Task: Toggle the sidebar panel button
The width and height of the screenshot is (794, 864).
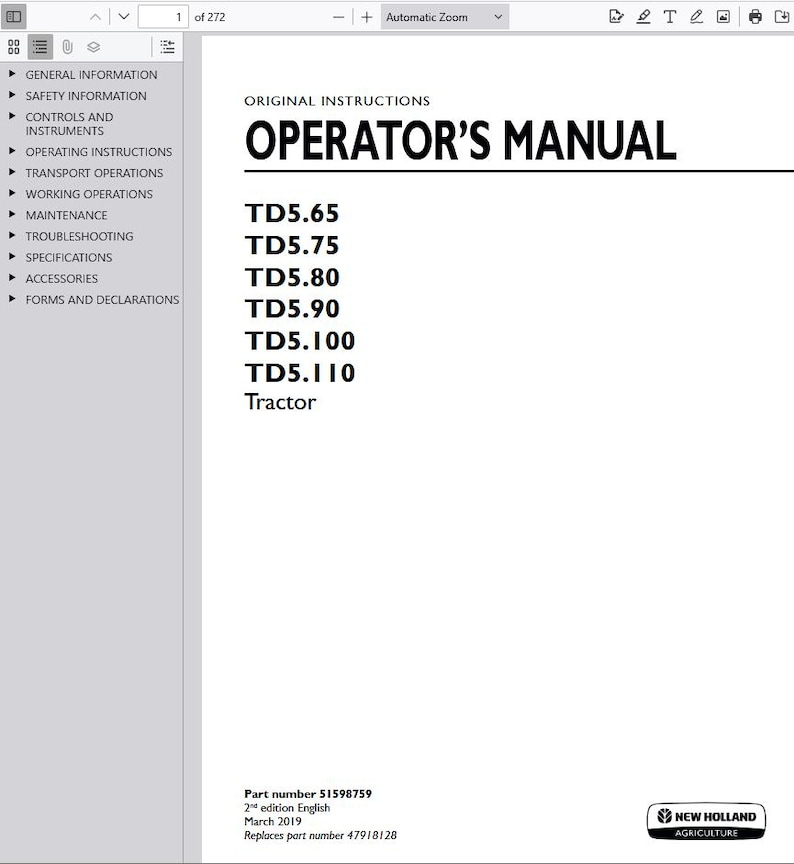Action: [14, 17]
